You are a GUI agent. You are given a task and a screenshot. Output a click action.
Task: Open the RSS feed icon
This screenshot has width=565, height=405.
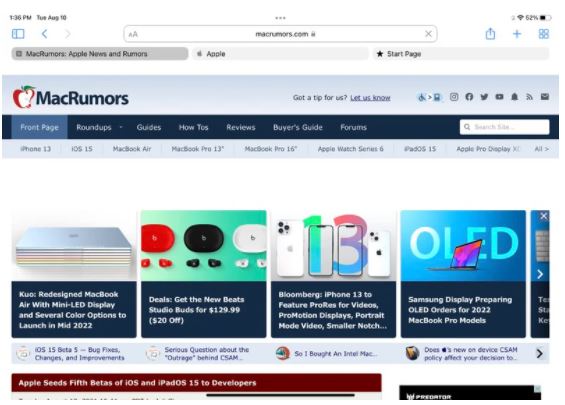pyautogui.click(x=529, y=97)
